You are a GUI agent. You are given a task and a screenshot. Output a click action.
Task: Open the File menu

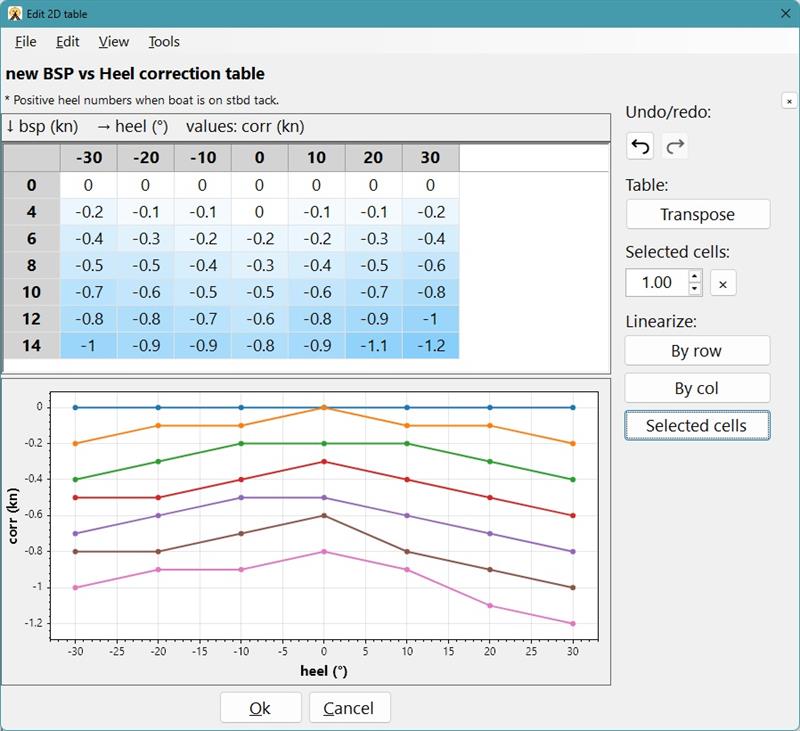click(x=26, y=42)
